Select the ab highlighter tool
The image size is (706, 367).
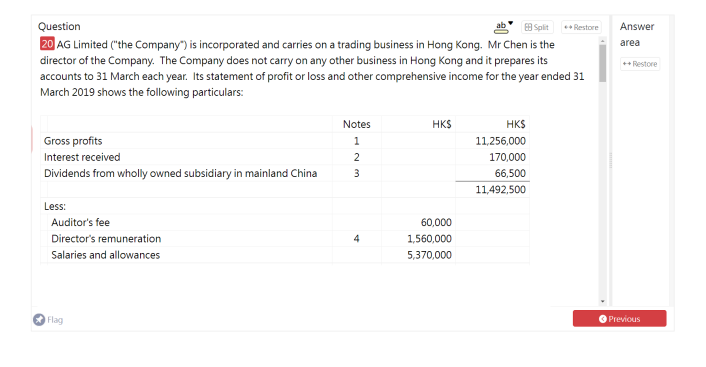click(501, 27)
